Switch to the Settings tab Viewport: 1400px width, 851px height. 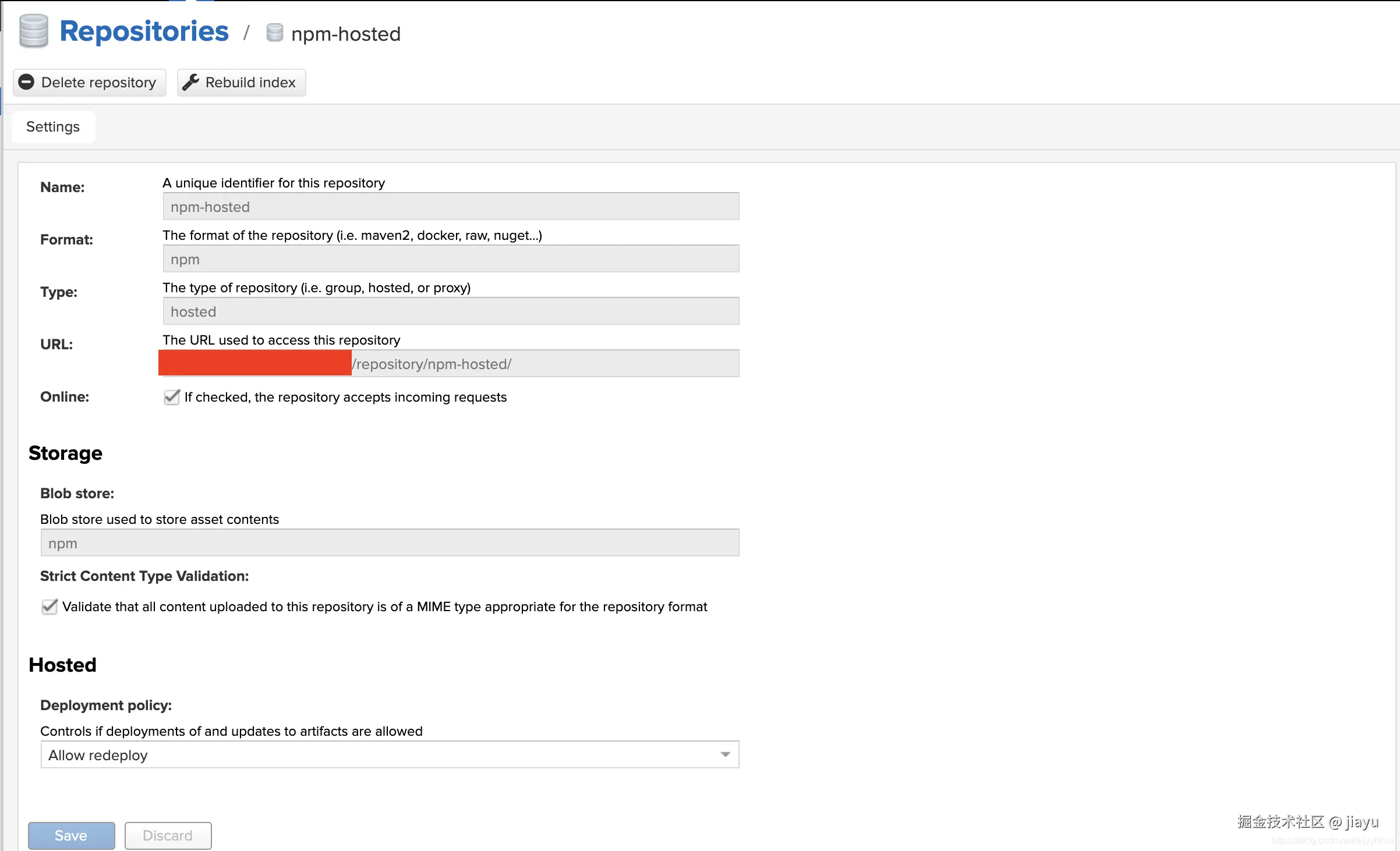[53, 127]
